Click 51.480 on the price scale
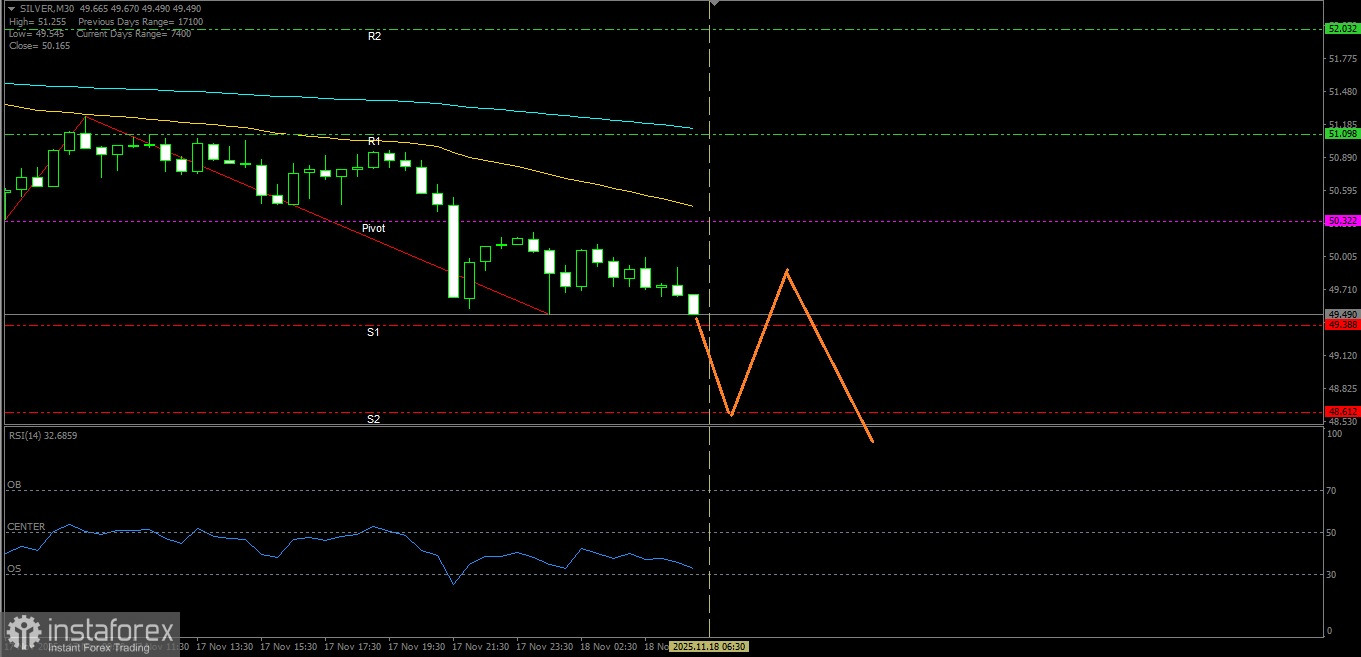 tap(1341, 92)
